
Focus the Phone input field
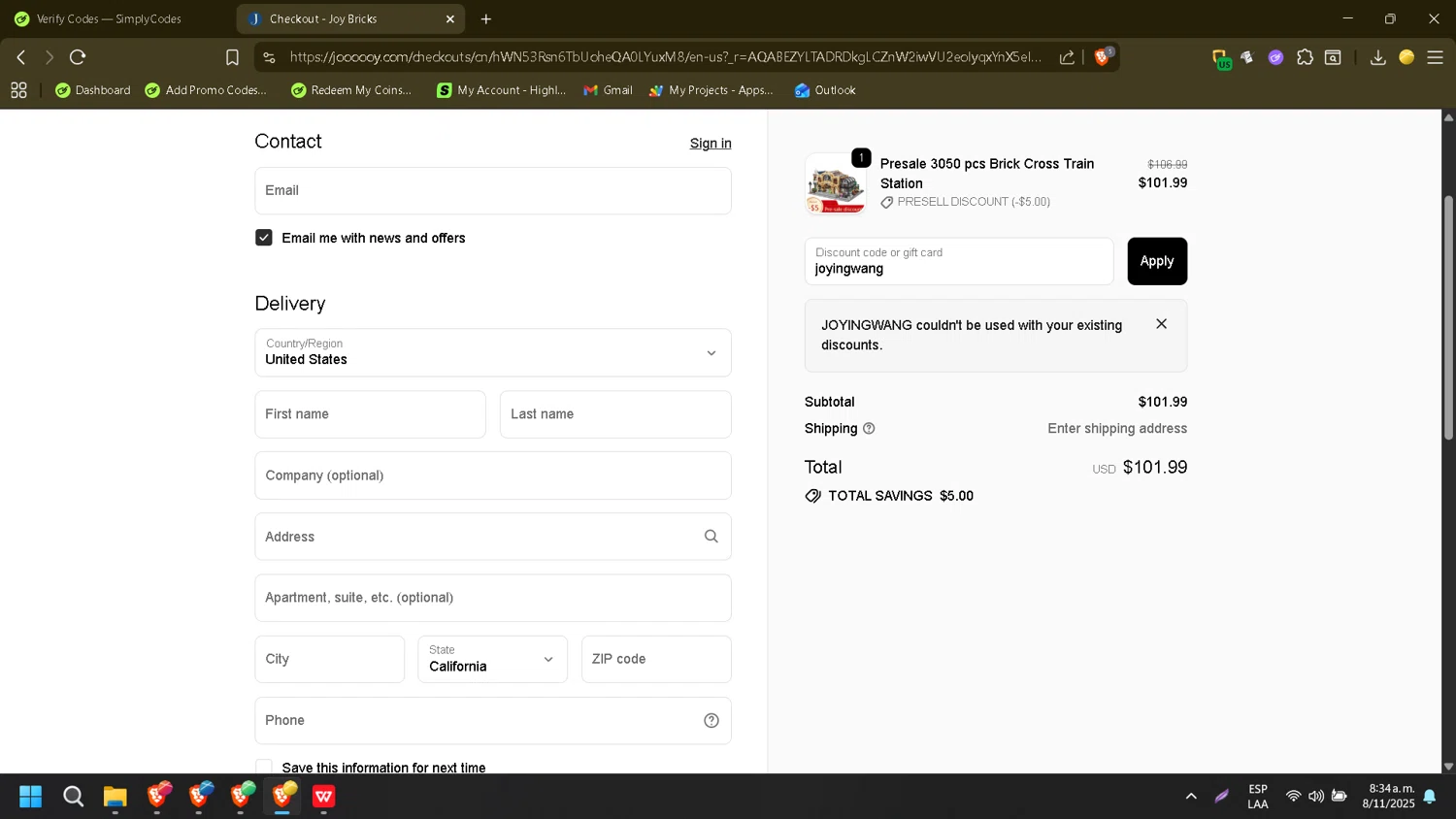(493, 720)
